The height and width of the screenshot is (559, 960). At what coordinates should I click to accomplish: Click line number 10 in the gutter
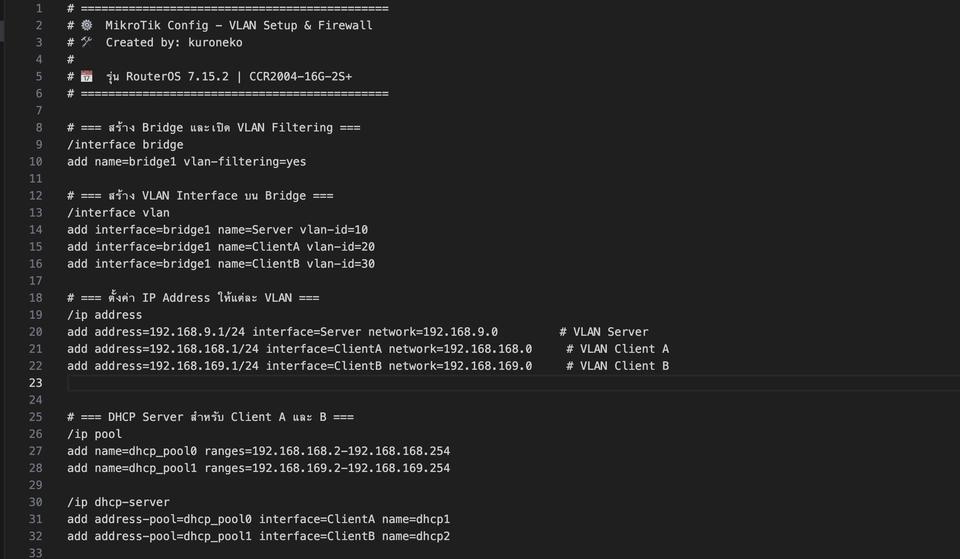pyautogui.click(x=36, y=162)
